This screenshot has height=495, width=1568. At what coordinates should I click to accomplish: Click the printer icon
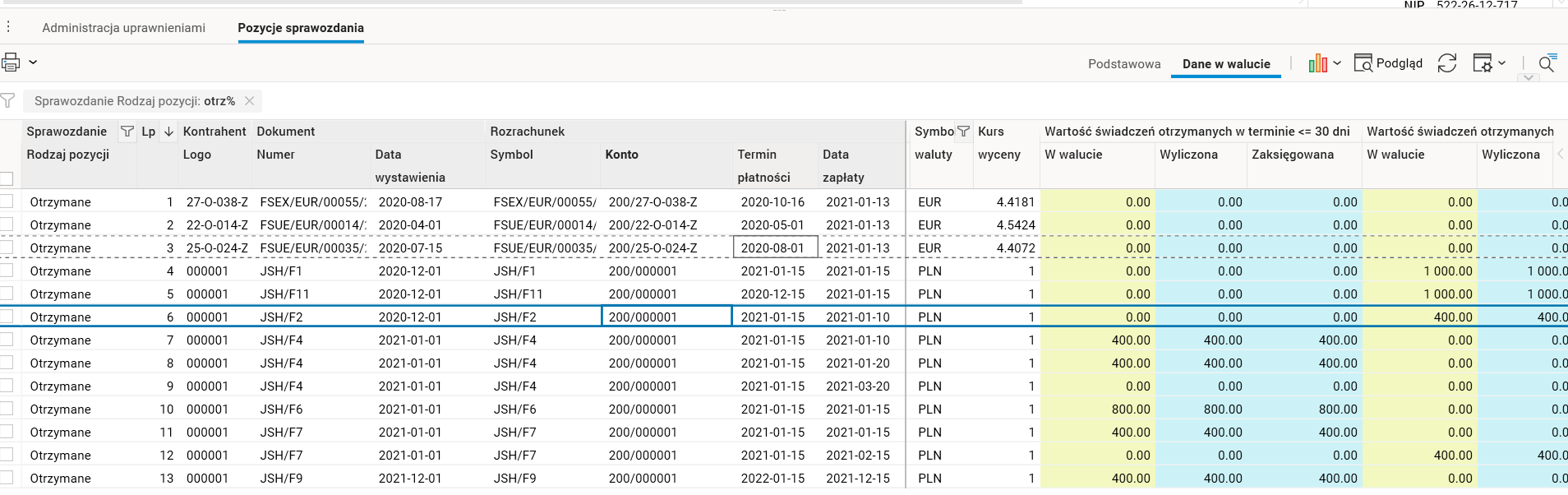pos(11,62)
